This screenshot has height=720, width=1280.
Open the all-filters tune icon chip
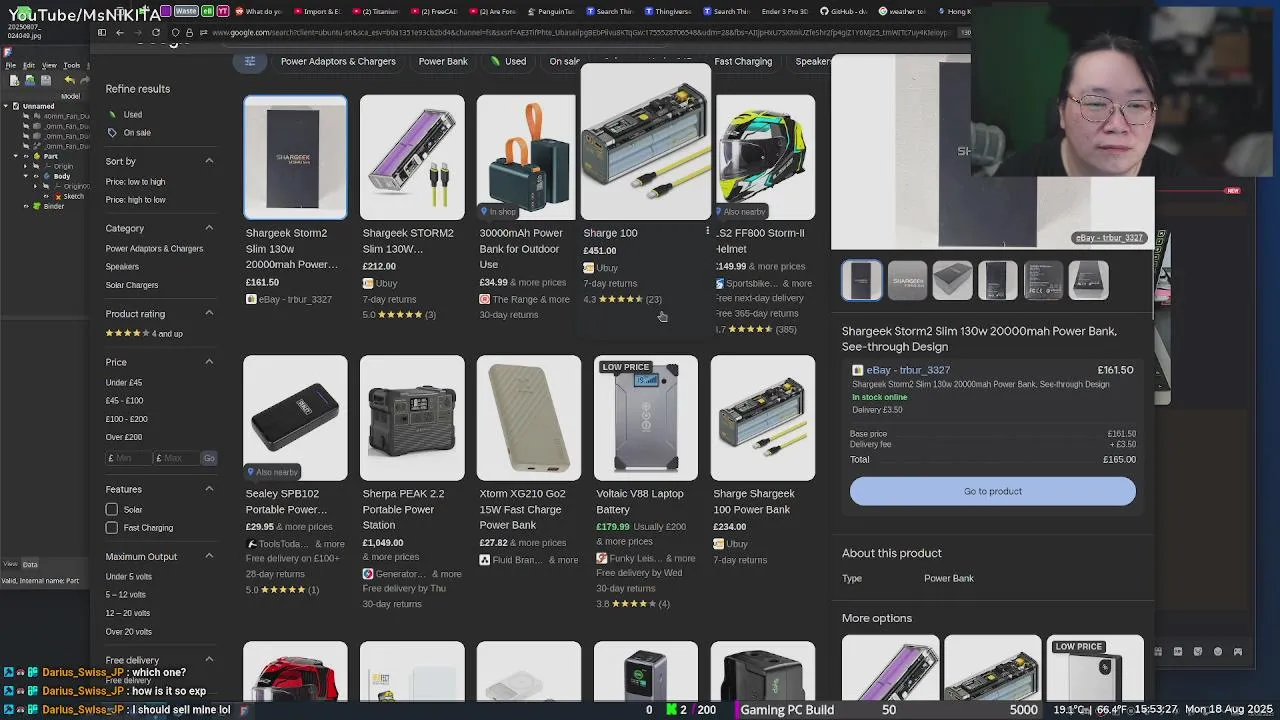tap(250, 61)
